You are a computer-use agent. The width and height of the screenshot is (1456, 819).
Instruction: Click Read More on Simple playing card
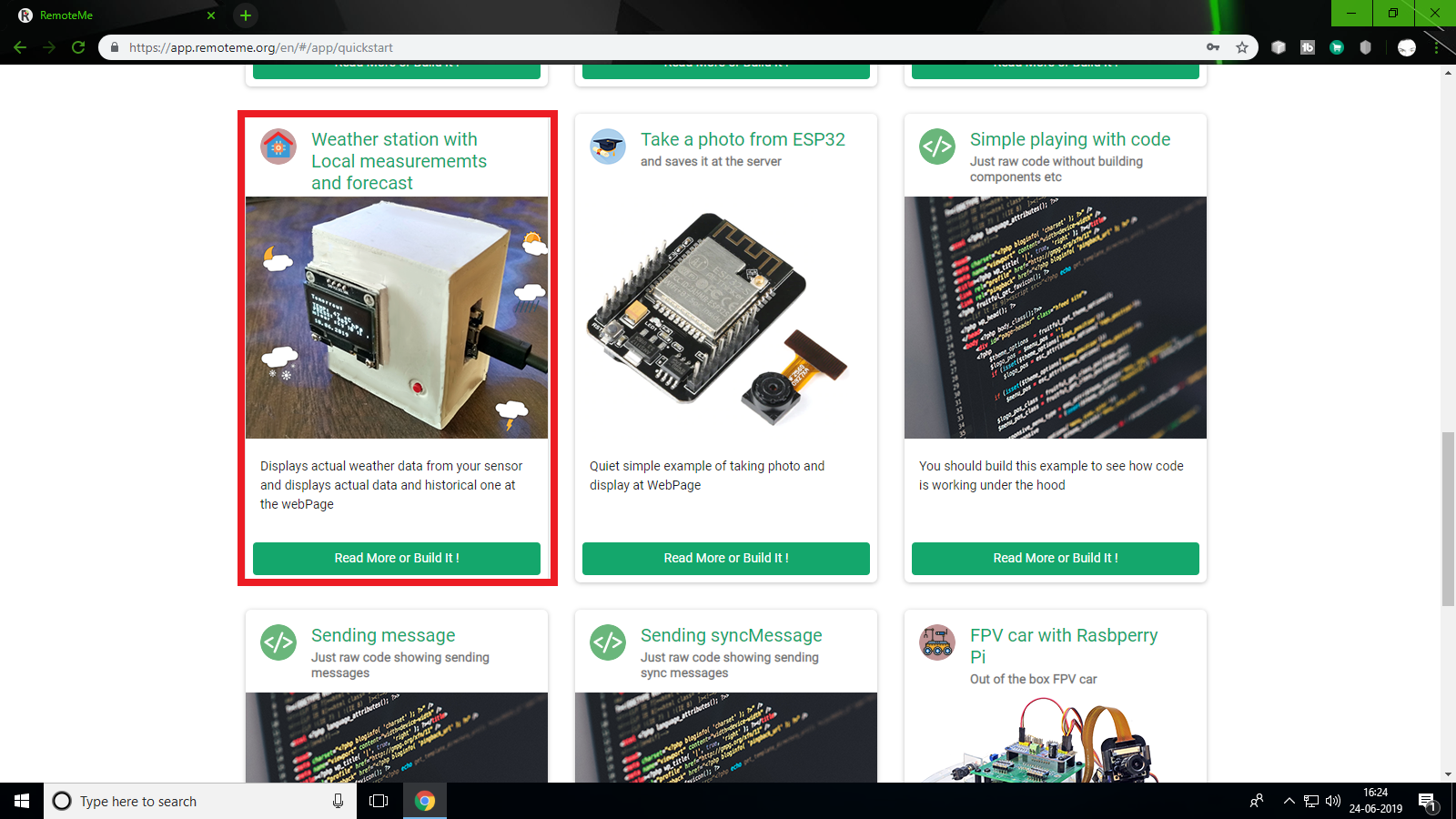coord(1056,558)
